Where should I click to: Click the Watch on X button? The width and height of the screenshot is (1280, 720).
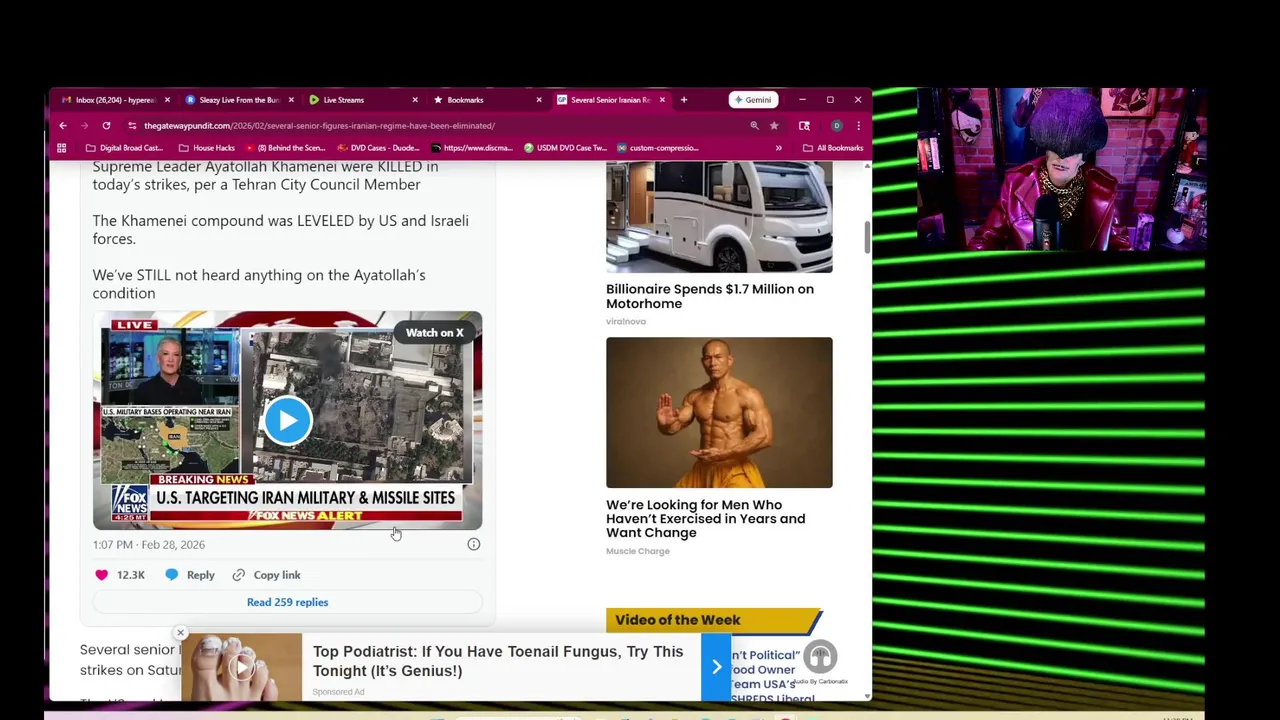(434, 333)
